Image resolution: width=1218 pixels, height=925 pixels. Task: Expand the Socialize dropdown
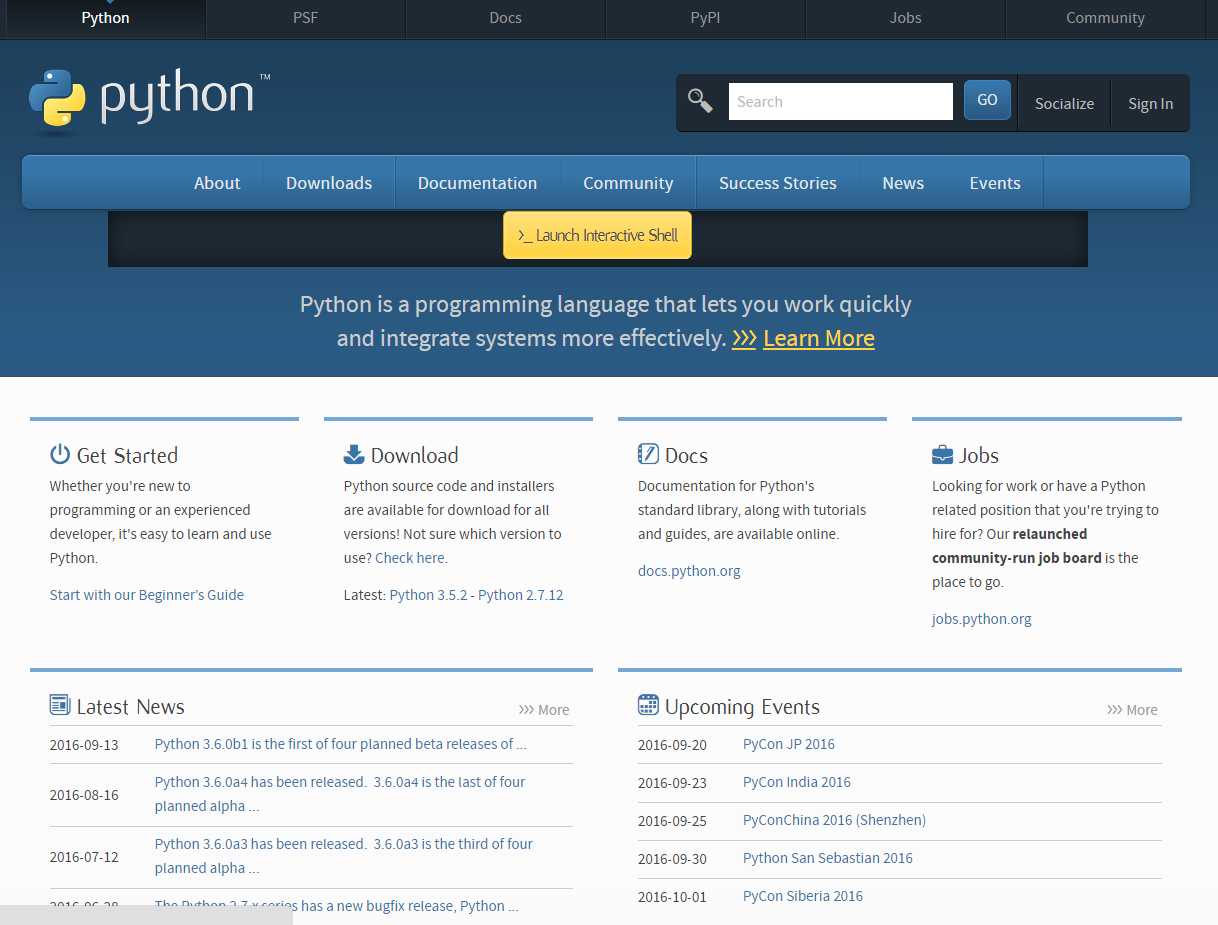click(x=1064, y=103)
